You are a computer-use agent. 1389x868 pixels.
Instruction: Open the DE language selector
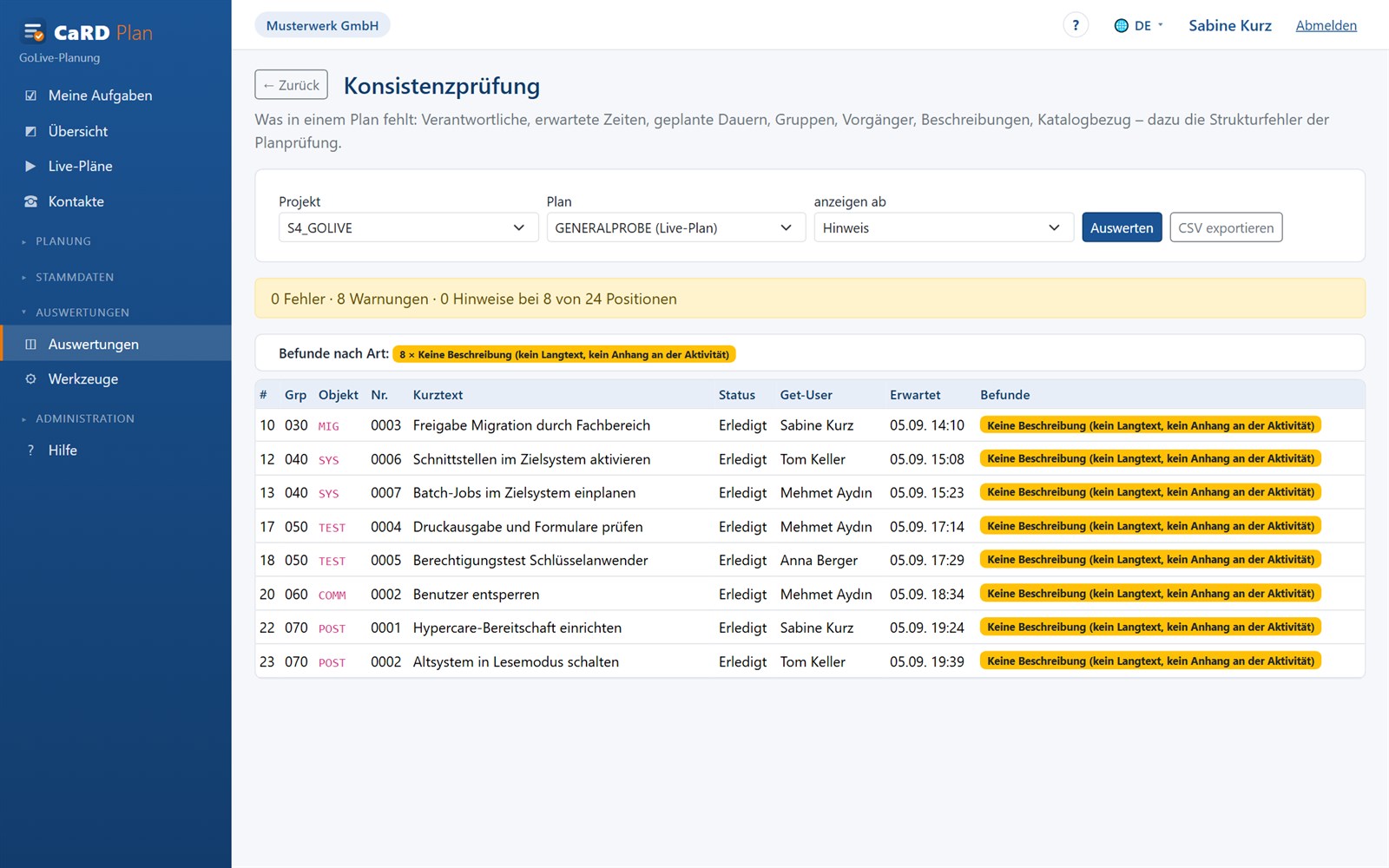click(x=1139, y=26)
